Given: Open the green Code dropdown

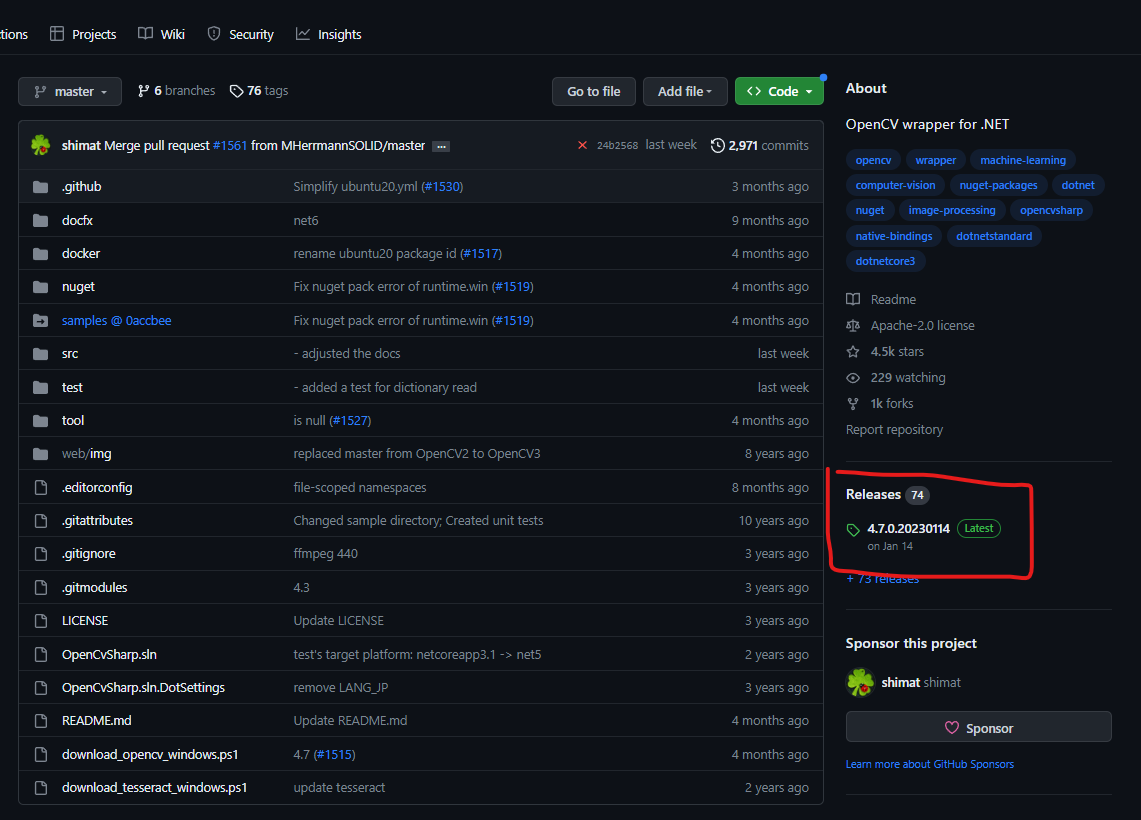Looking at the screenshot, I should pyautogui.click(x=779, y=92).
